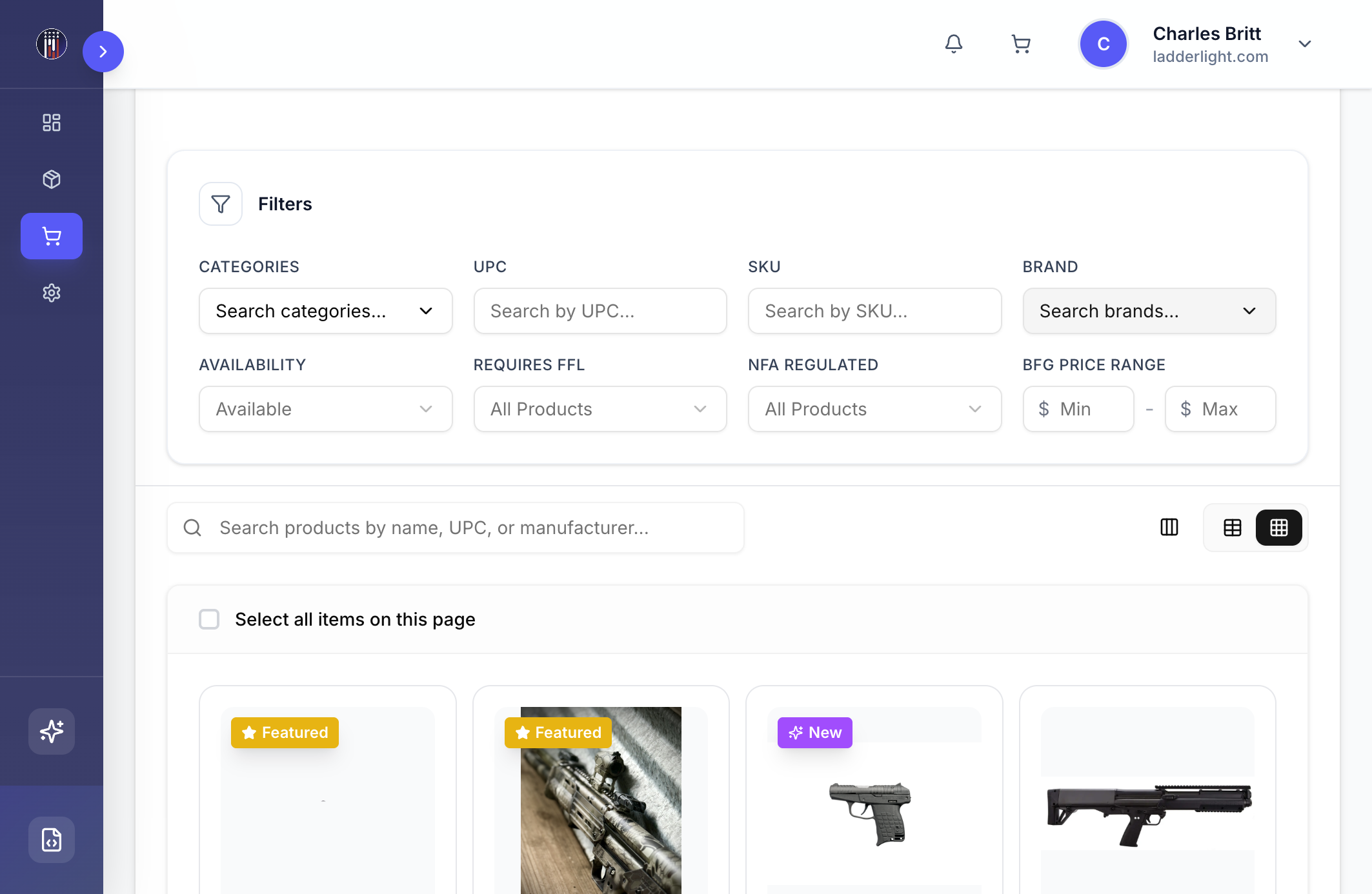Image resolution: width=1372 pixels, height=894 pixels.
Task: Click the Max price input
Action: (x=1220, y=409)
